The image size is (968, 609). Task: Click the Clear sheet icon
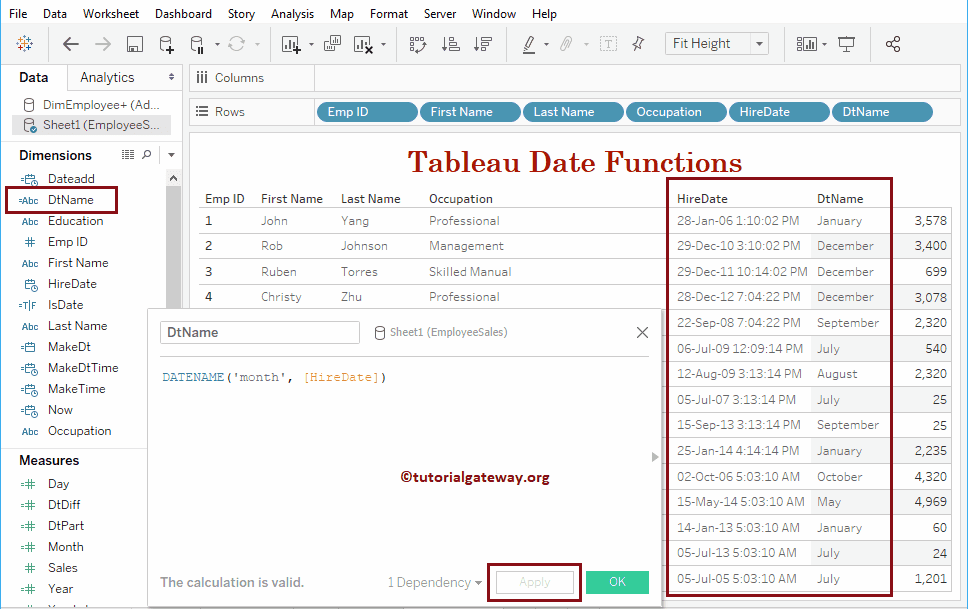point(363,44)
